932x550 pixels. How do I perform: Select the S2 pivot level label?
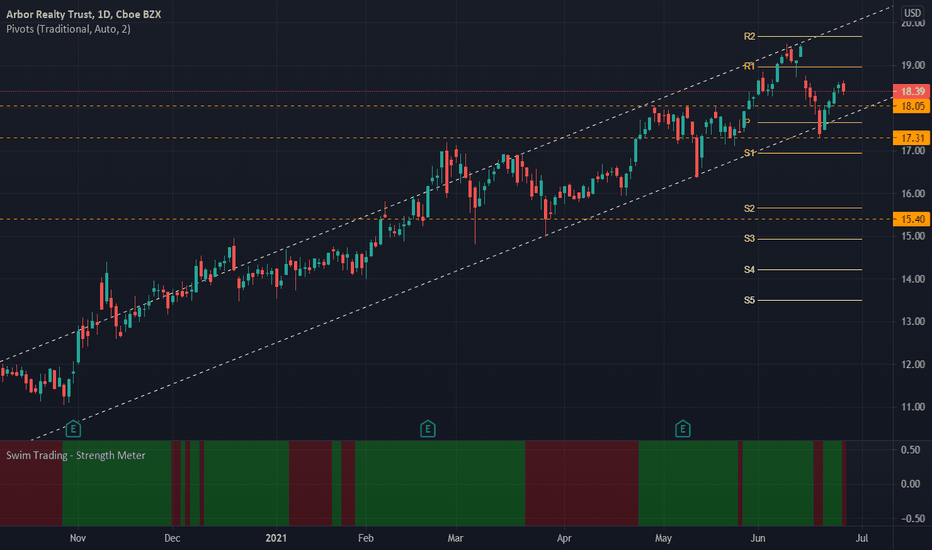(749, 209)
